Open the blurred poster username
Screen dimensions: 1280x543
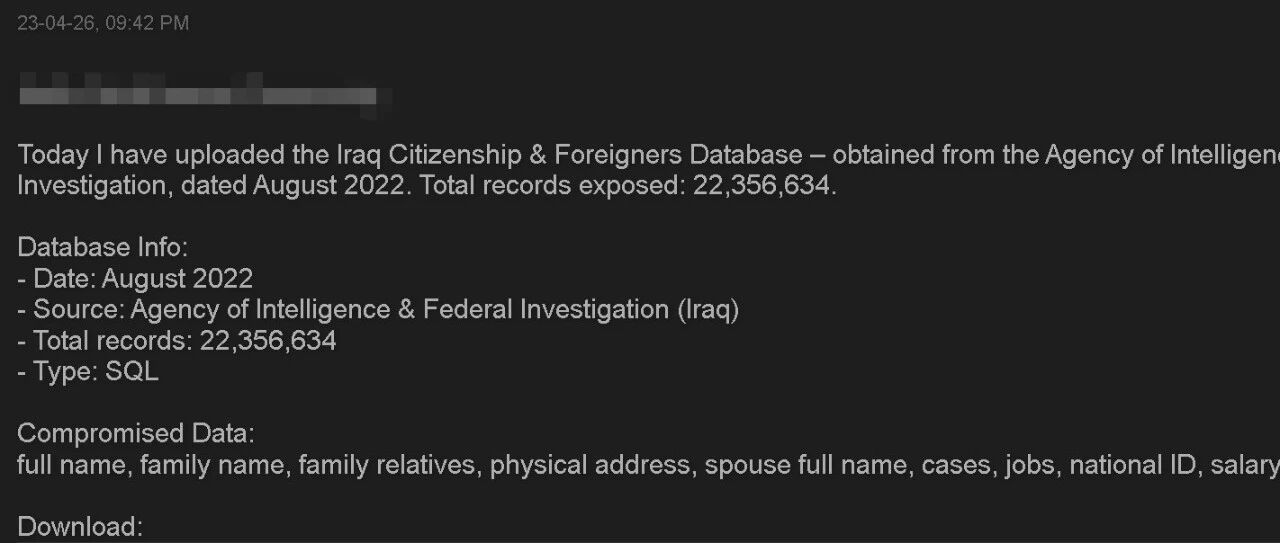pos(205,95)
